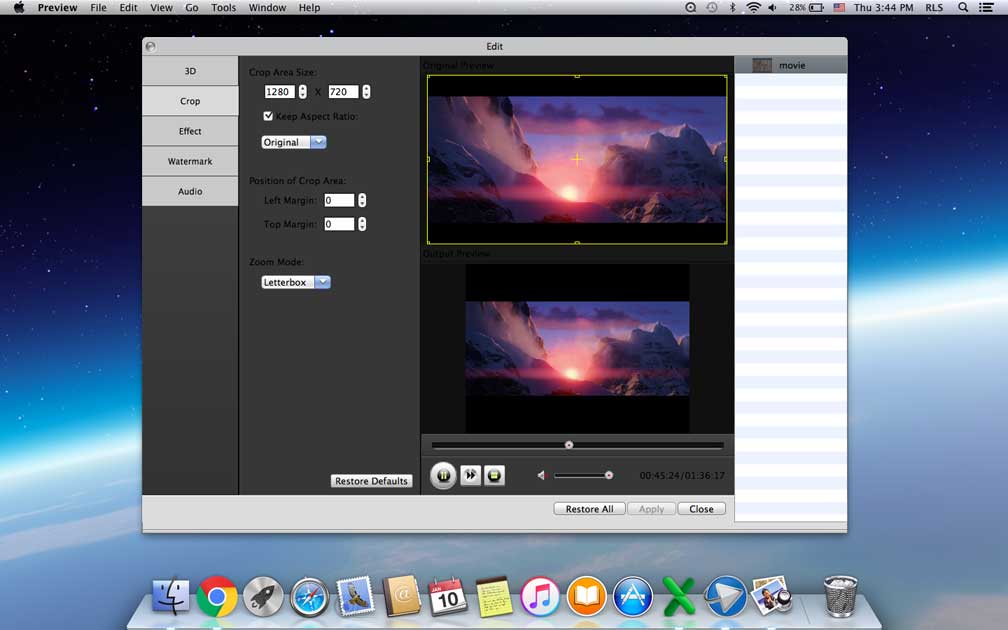
Task: Open Contacts address book in the Dock
Action: click(x=401, y=596)
